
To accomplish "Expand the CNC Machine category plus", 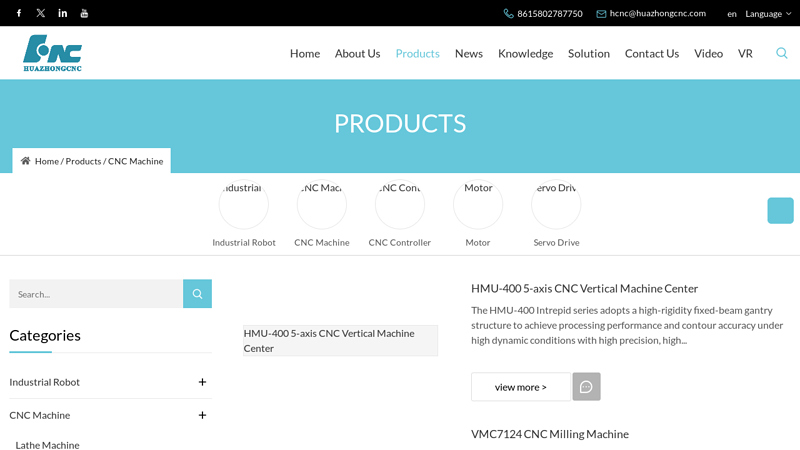I will tap(203, 415).
